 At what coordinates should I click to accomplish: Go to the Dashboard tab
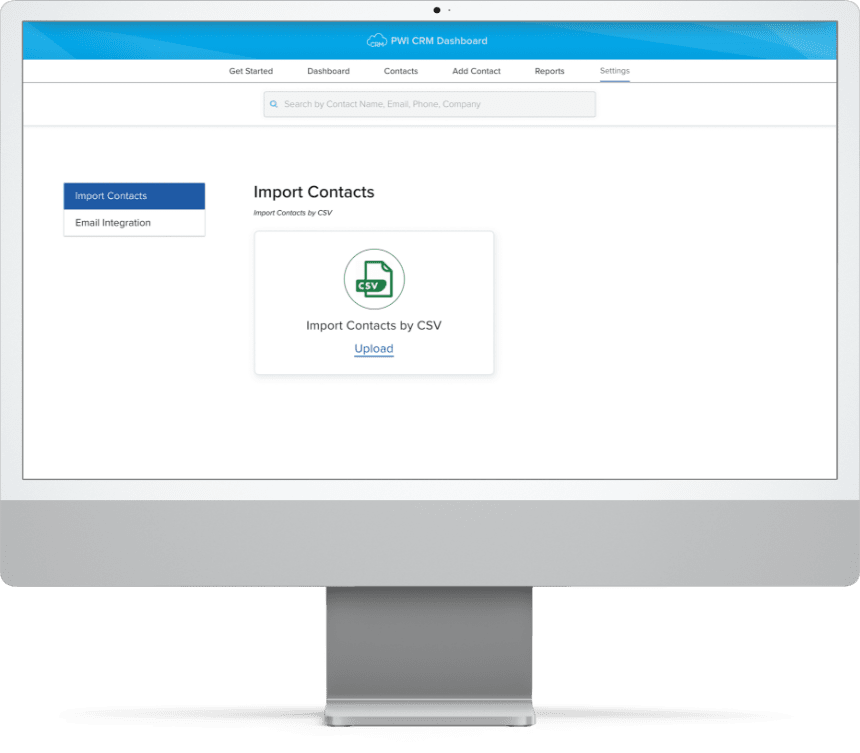328,71
